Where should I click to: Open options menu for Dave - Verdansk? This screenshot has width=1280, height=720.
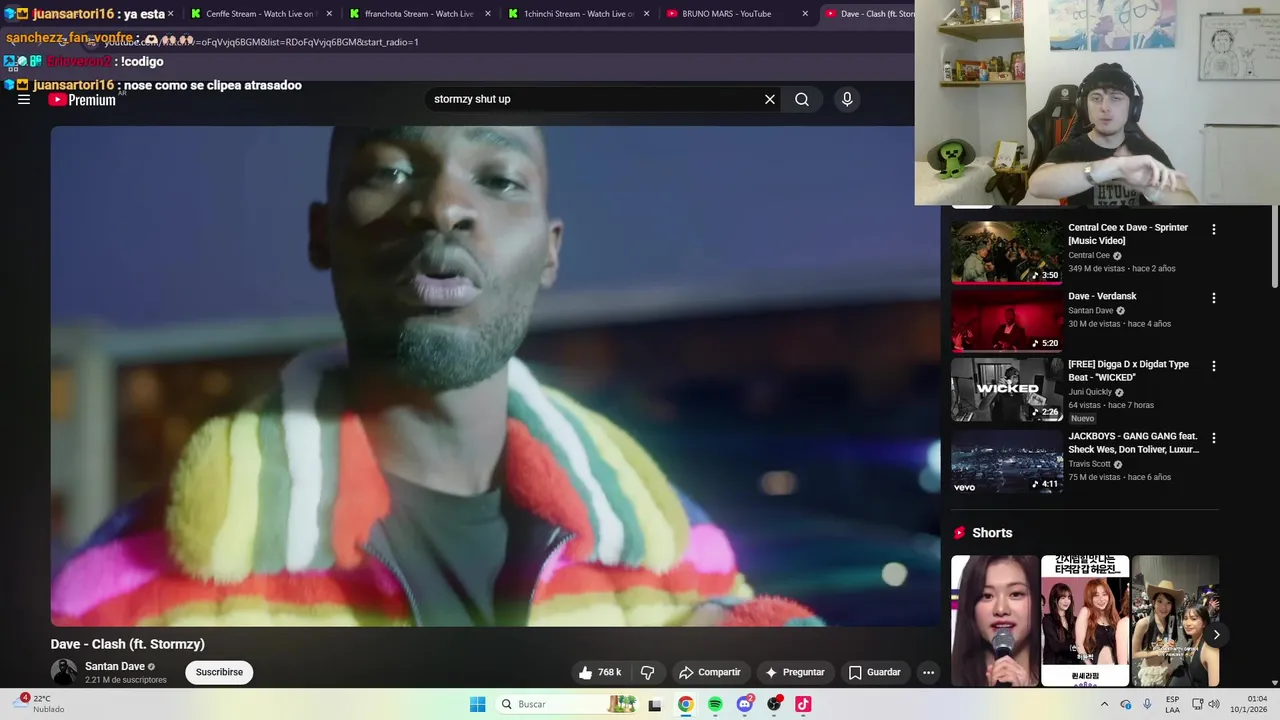pos(1214,298)
